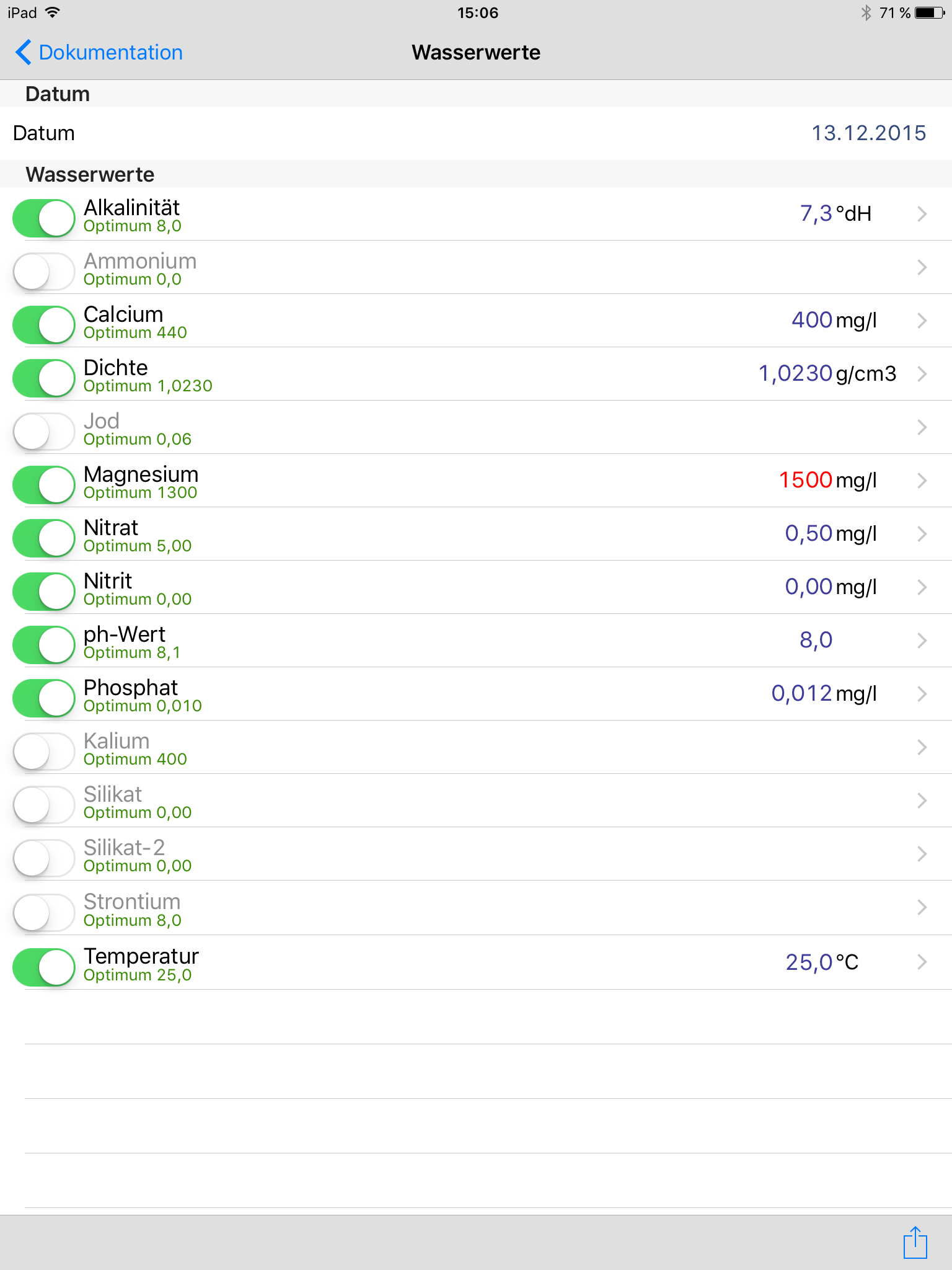The width and height of the screenshot is (952, 1270).
Task: Turn off the Temperatur toggle
Action: click(44, 966)
